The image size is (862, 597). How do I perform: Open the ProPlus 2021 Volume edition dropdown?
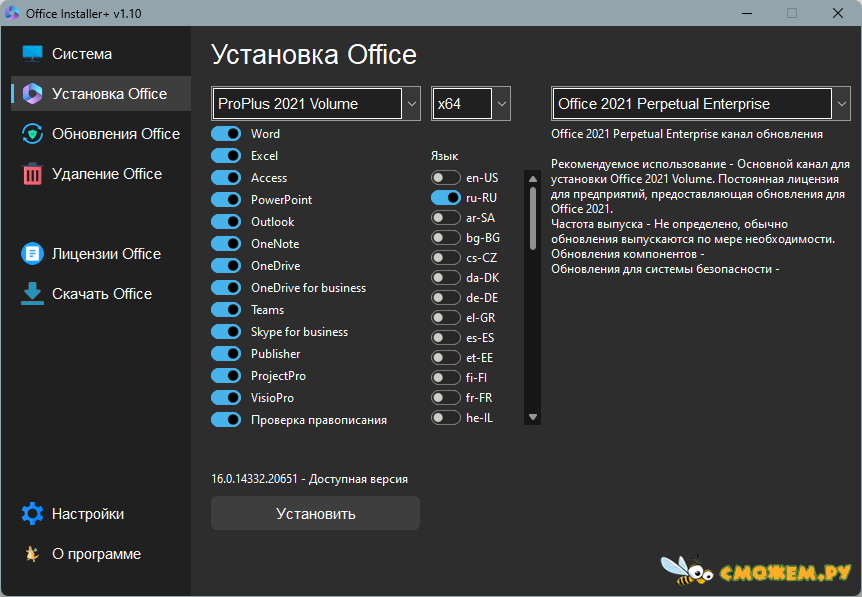pos(316,103)
